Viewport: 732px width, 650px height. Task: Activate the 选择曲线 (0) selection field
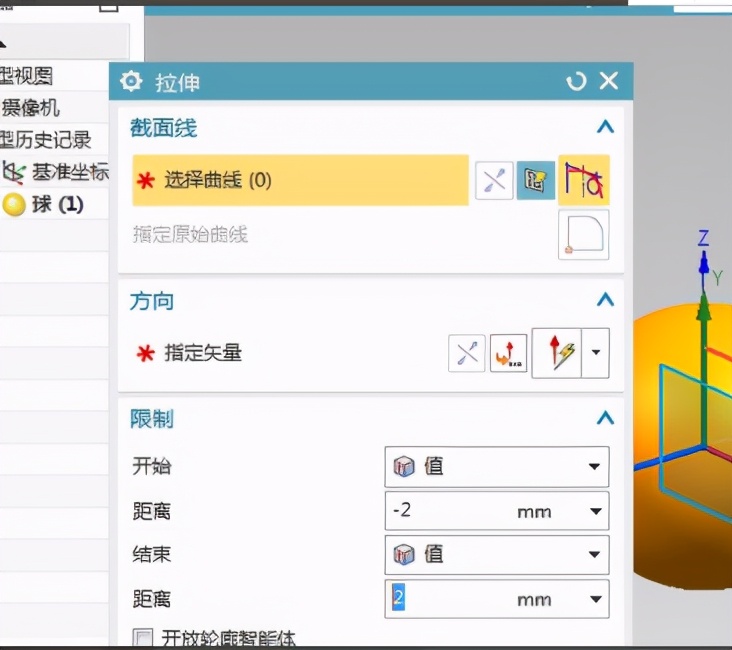tap(300, 180)
